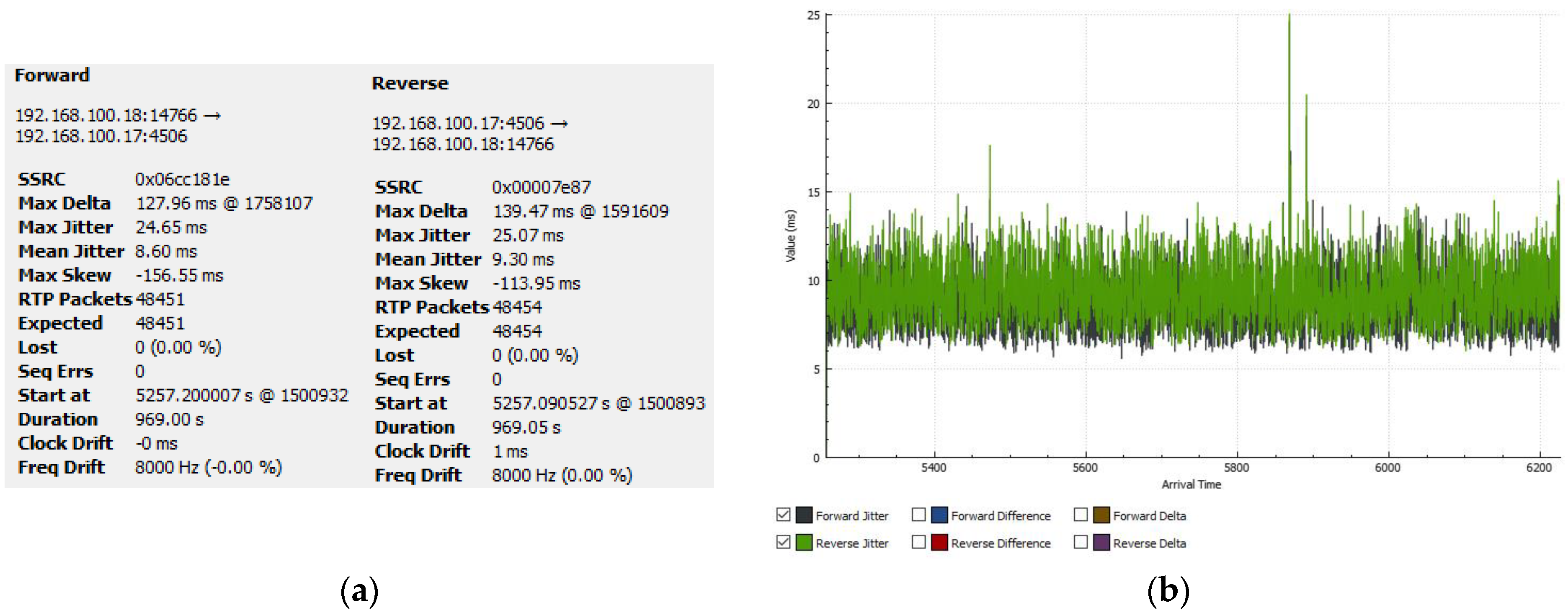Click the red Reverse Difference color swatch
The height and width of the screenshot is (613, 1568).
coord(939,542)
